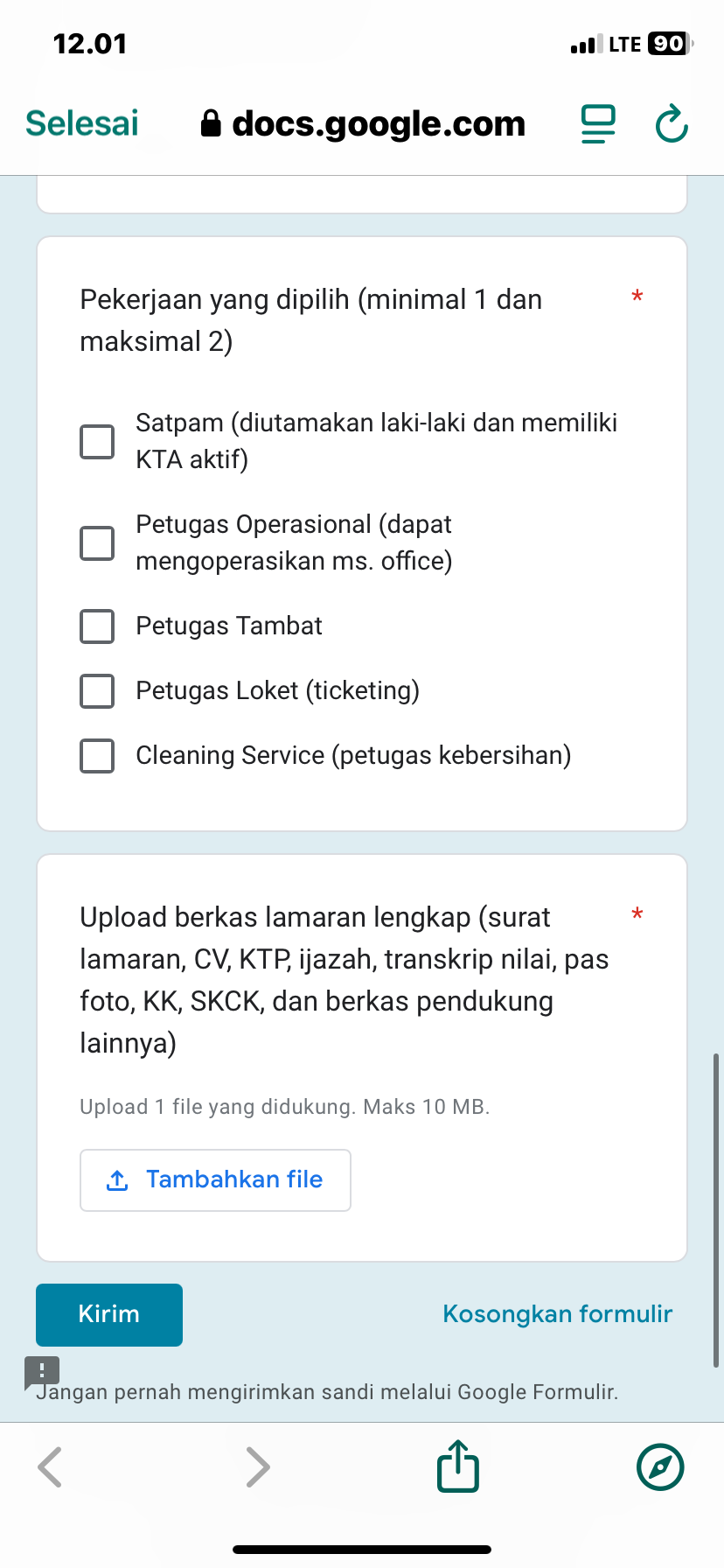
Task: Select Petugas Operasional checkbox
Action: click(x=97, y=542)
